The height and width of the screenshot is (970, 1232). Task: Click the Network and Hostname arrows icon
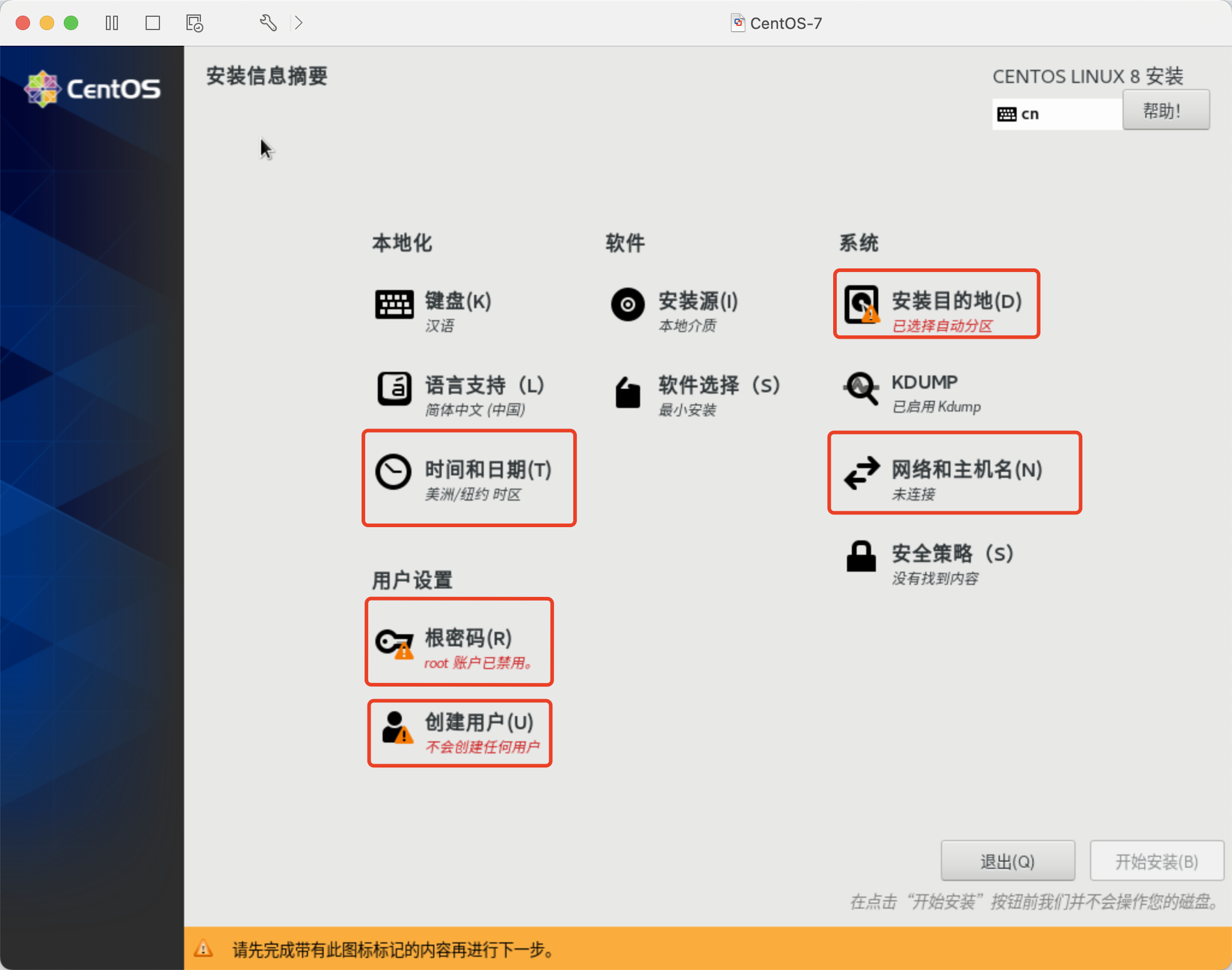click(861, 473)
